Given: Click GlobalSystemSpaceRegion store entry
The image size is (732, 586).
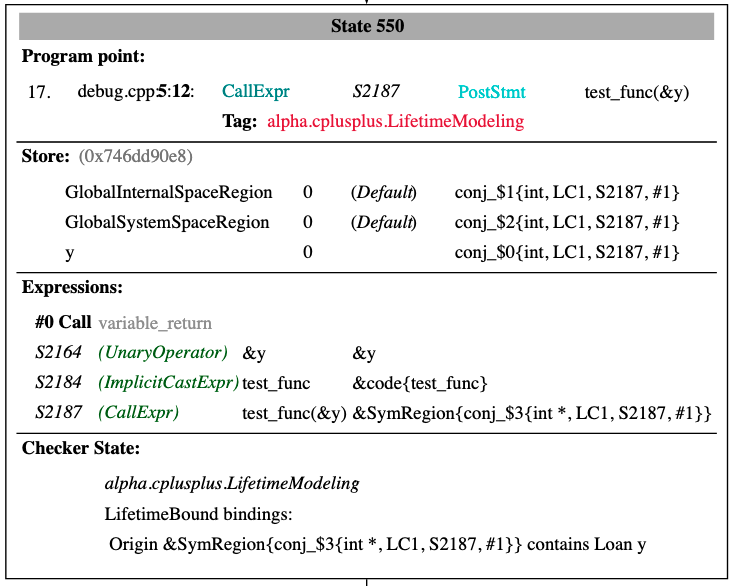Looking at the screenshot, I should (167, 222).
